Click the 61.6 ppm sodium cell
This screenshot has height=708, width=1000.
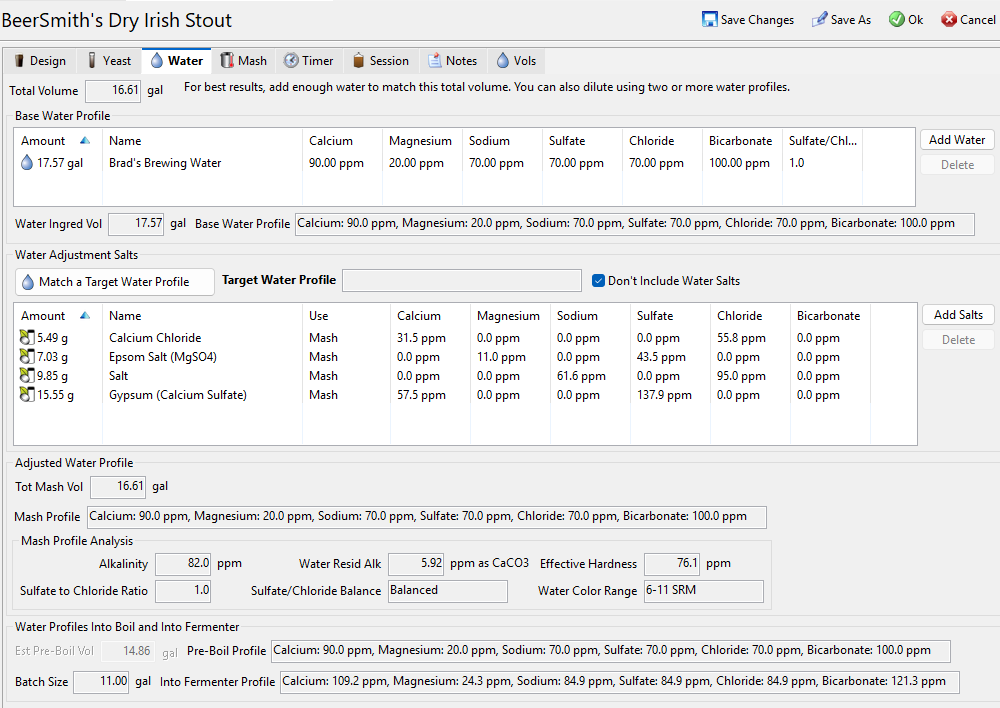[581, 376]
